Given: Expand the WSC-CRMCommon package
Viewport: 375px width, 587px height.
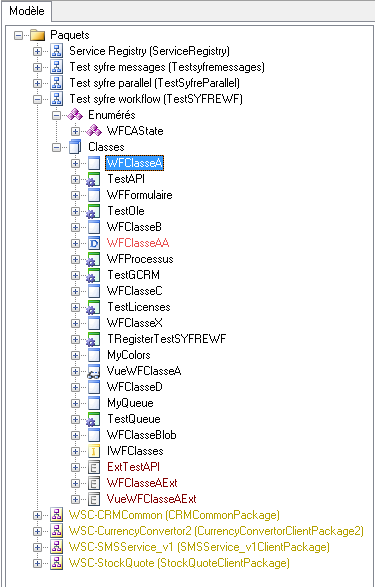Looking at the screenshot, I should point(37,515).
